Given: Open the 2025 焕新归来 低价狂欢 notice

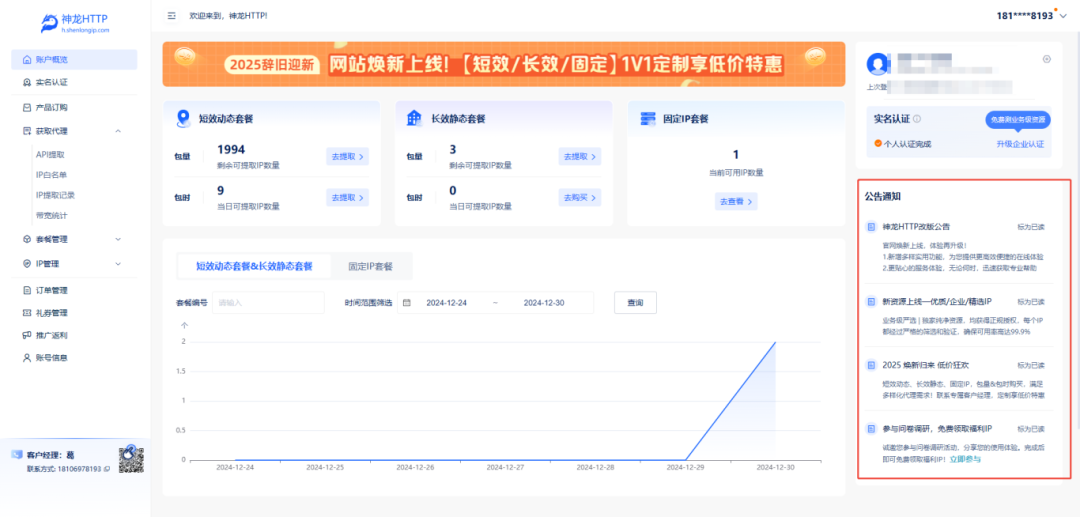Looking at the screenshot, I should point(925,365).
